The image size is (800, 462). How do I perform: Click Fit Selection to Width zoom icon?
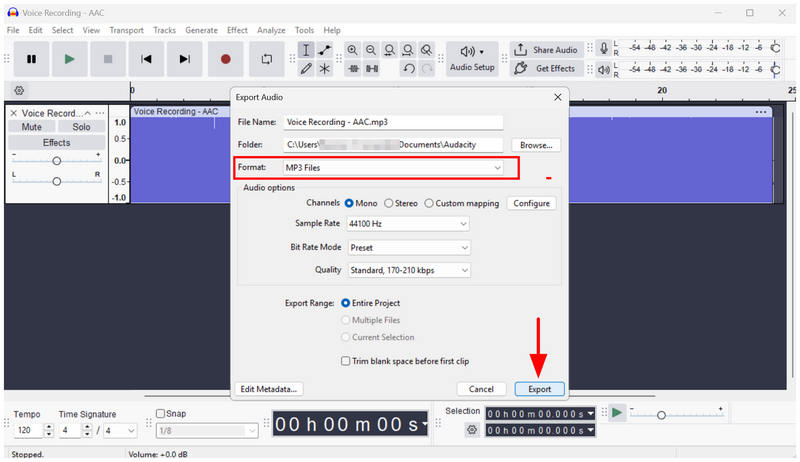point(389,50)
